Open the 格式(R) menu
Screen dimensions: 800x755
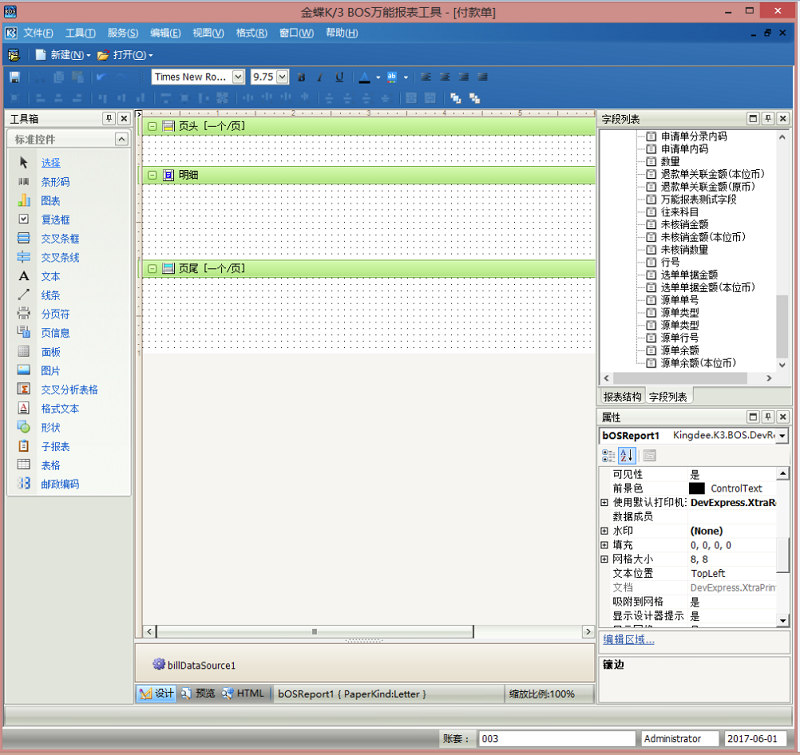tap(251, 33)
